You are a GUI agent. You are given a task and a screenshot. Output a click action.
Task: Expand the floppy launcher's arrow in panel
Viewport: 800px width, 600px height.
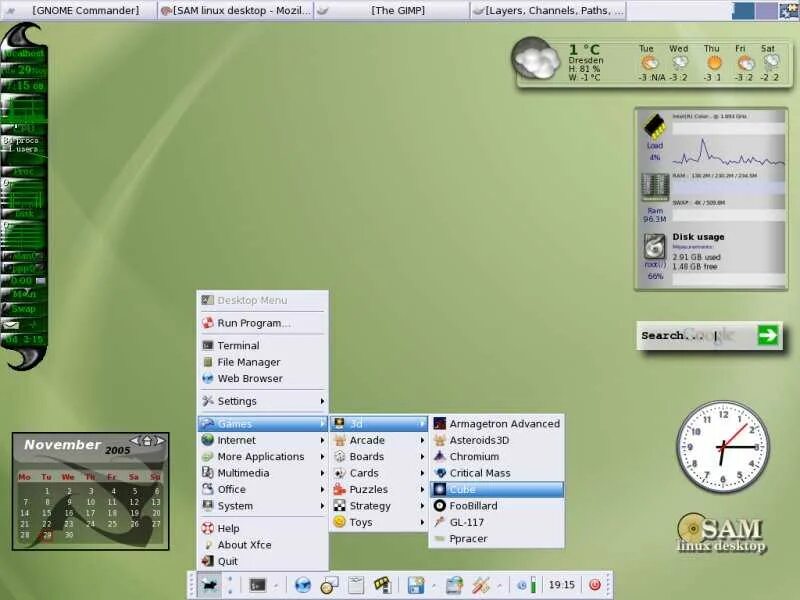click(x=434, y=585)
